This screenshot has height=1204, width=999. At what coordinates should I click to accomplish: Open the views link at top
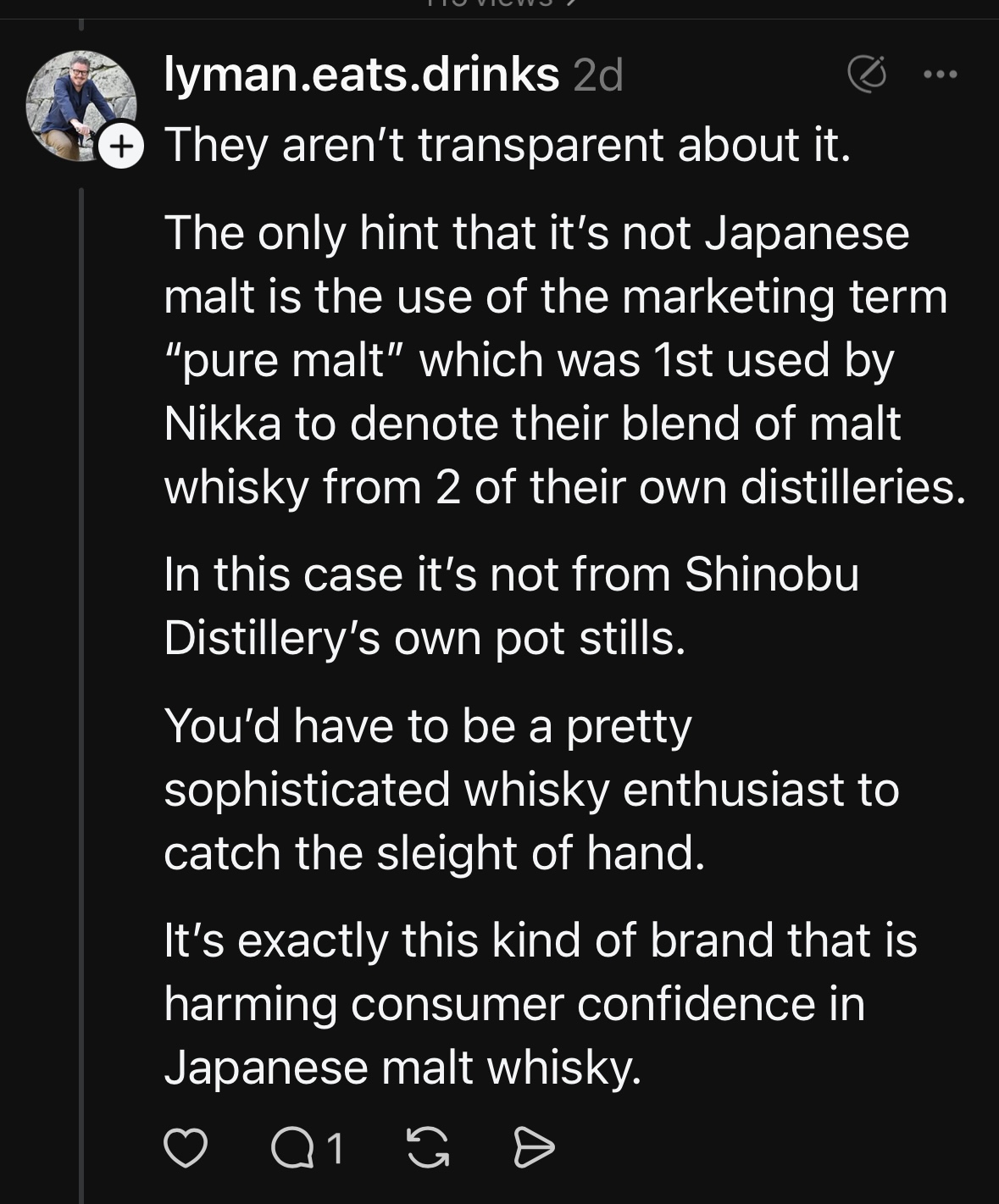click(x=500, y=5)
